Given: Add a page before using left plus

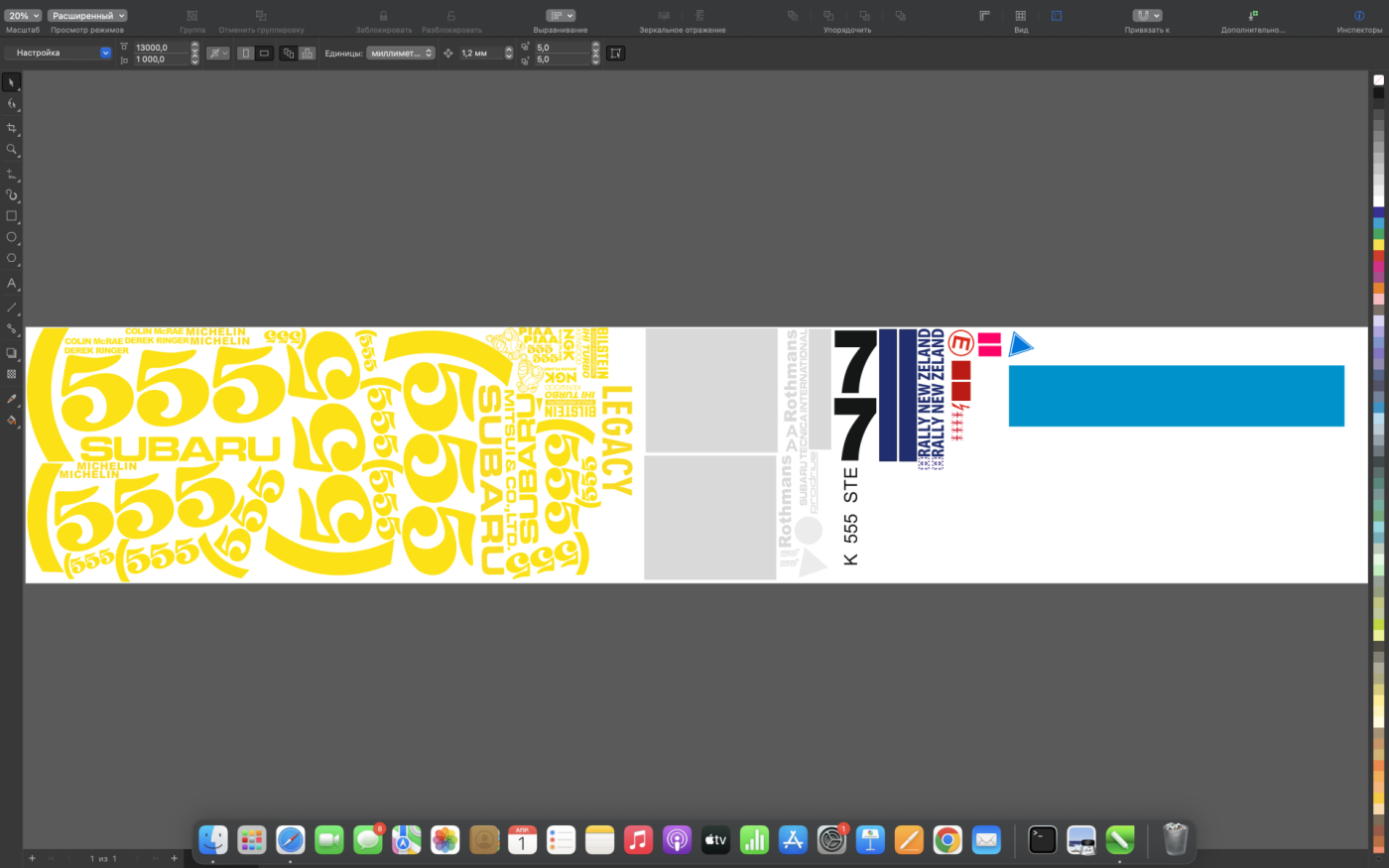Looking at the screenshot, I should coord(32,858).
